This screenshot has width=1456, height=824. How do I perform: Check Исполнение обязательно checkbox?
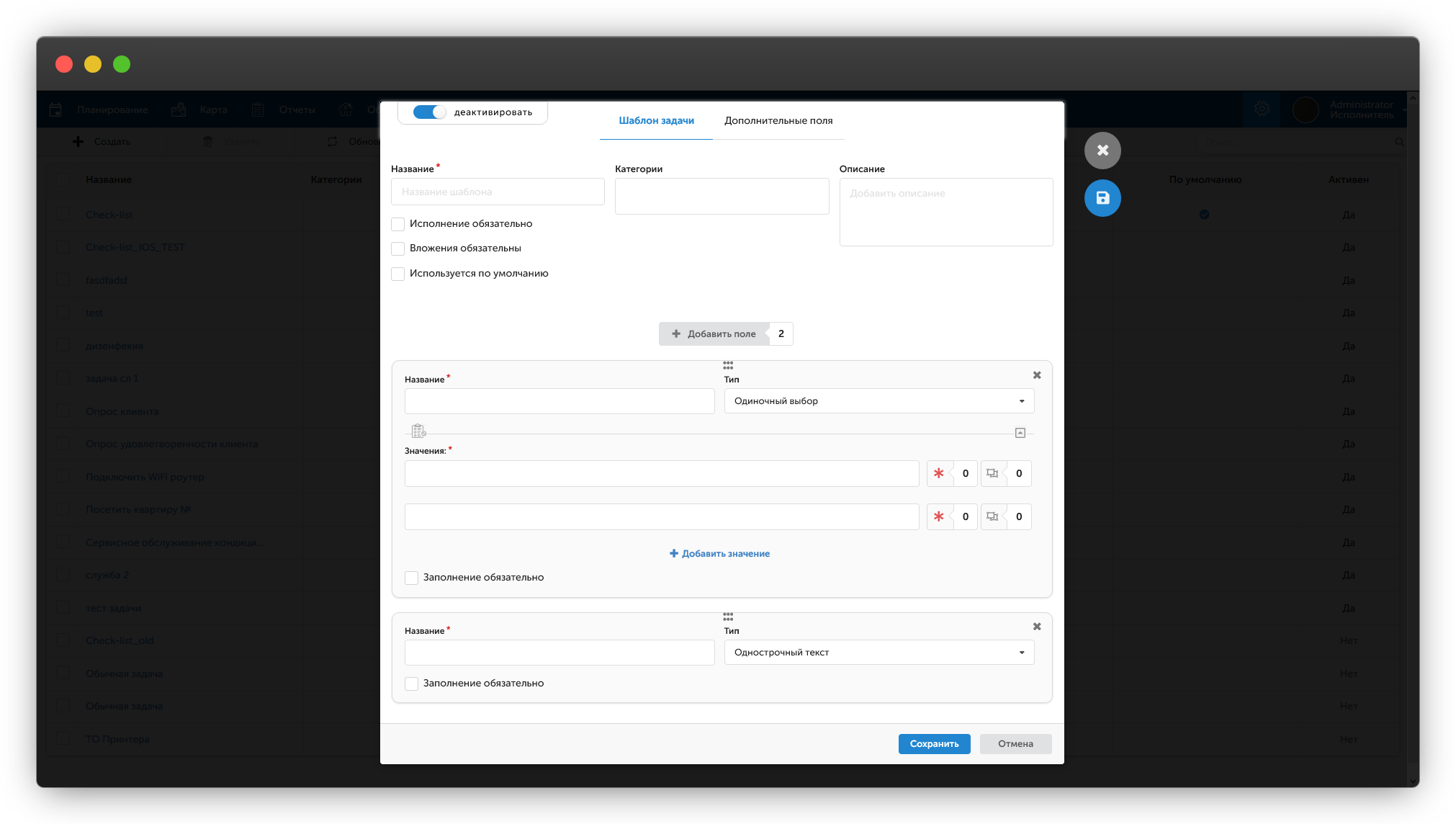coord(397,224)
